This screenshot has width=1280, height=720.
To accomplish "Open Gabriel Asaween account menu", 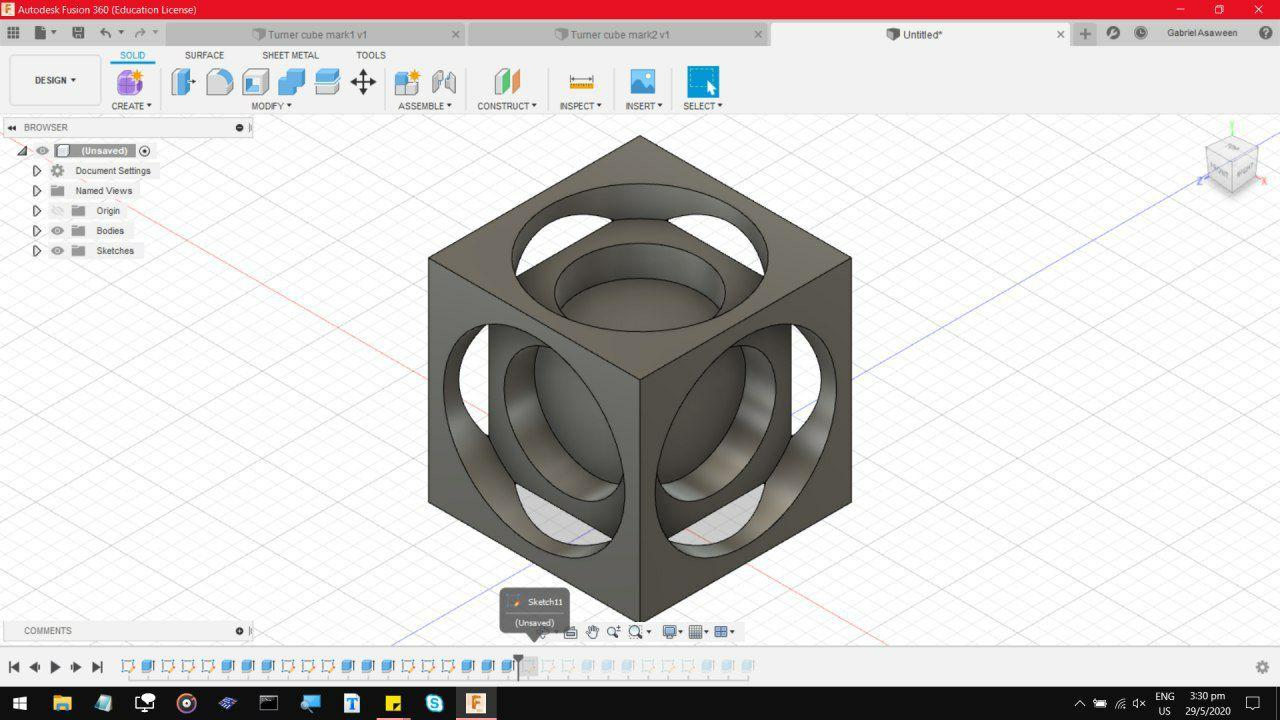I will (1202, 33).
